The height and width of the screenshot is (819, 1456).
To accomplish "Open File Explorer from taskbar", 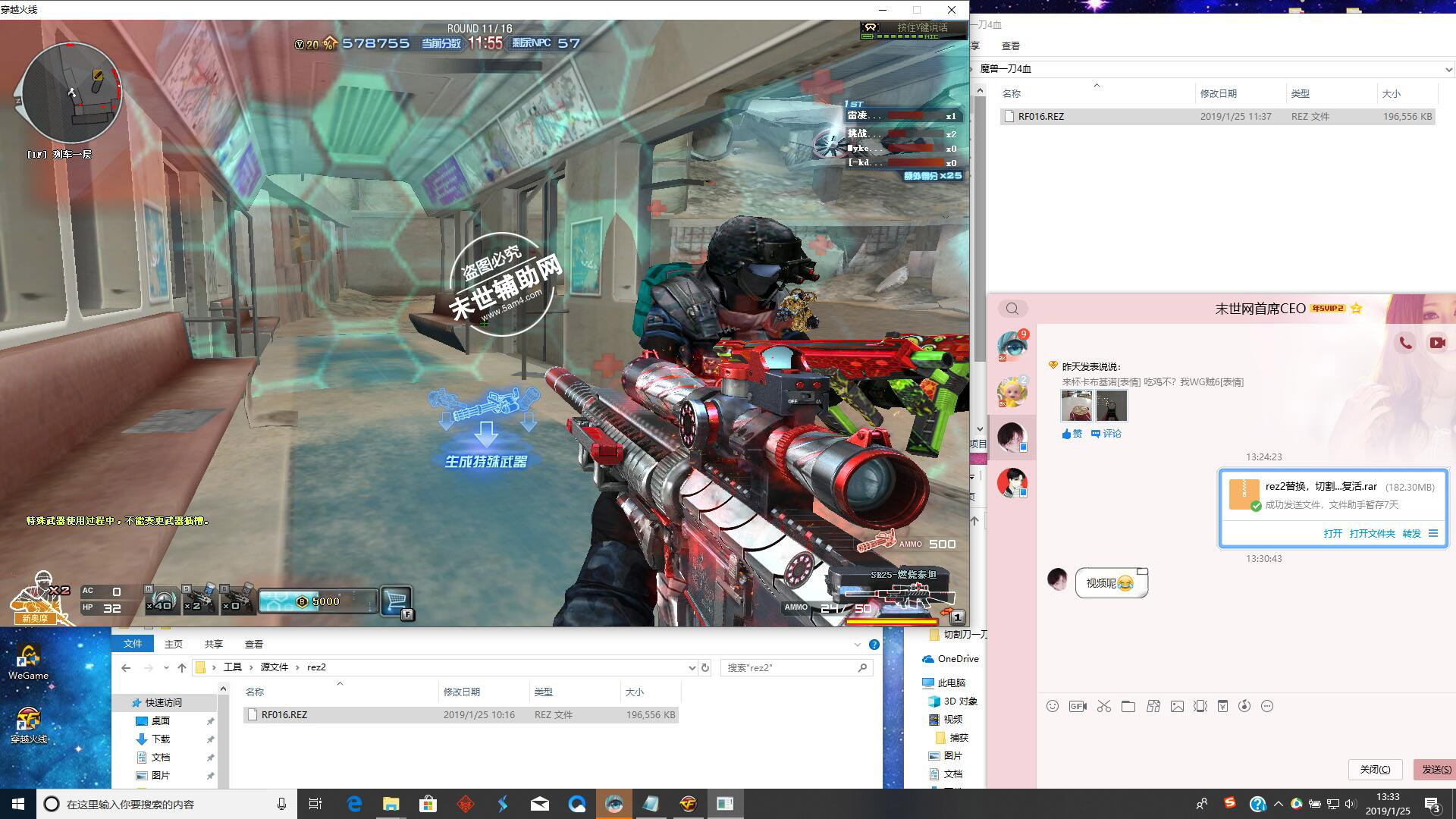I will [391, 804].
